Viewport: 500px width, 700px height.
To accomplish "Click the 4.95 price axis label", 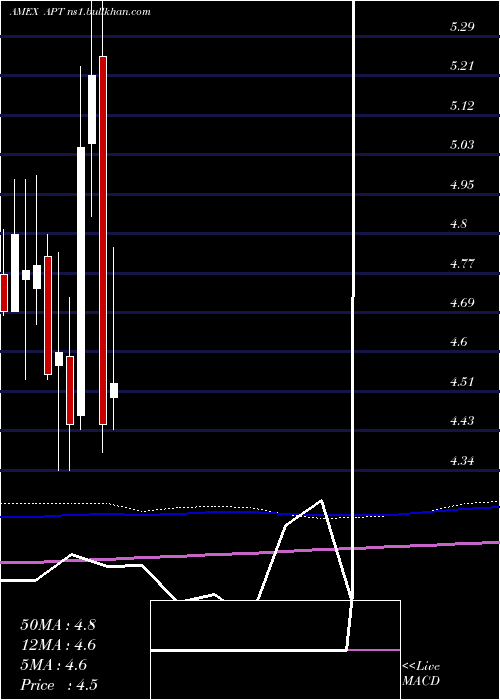I will tap(462, 185).
